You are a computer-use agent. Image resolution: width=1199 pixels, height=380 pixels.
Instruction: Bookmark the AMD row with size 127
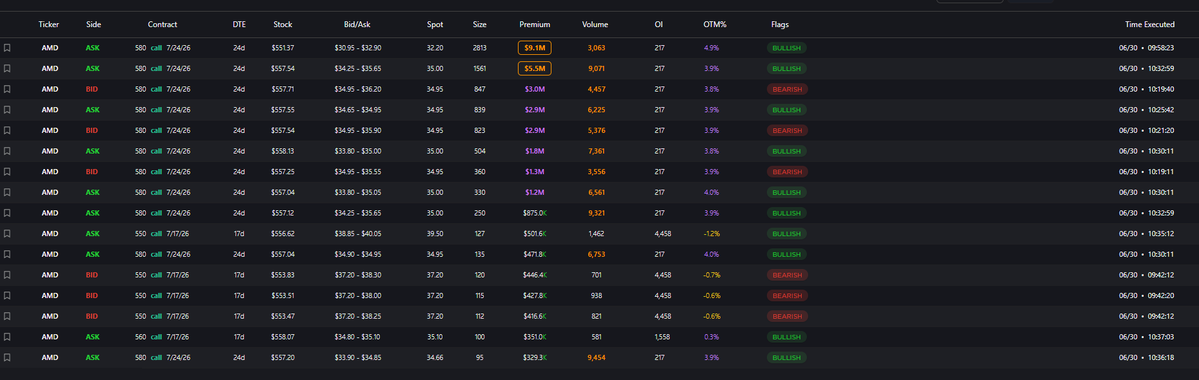[x=6, y=233]
